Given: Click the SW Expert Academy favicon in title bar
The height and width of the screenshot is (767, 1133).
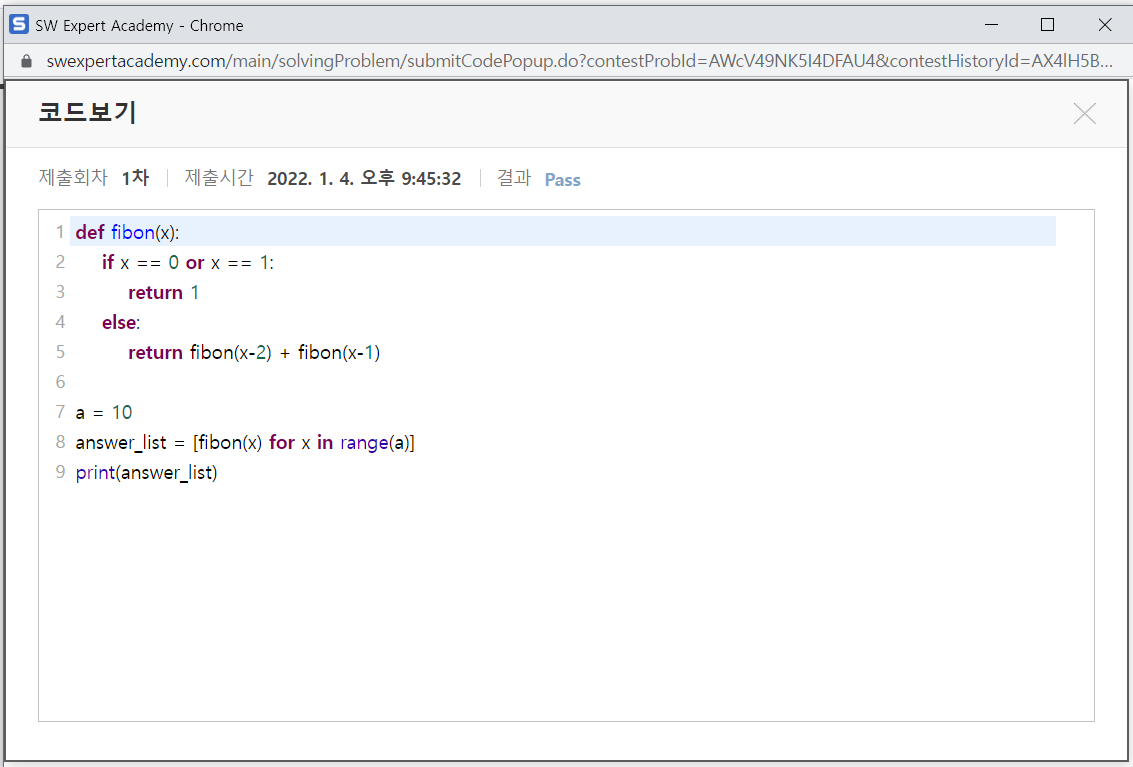Looking at the screenshot, I should 19,25.
